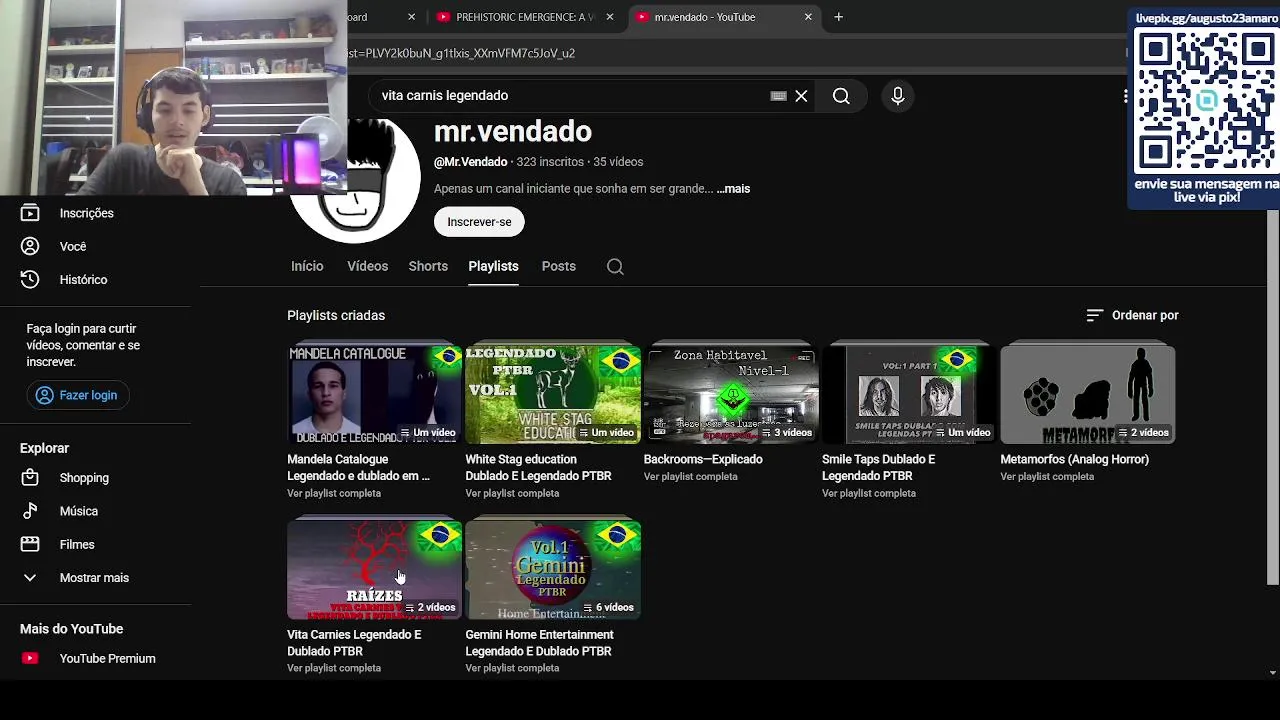Click Raízes Vita Carnies thumbnail

point(374,569)
